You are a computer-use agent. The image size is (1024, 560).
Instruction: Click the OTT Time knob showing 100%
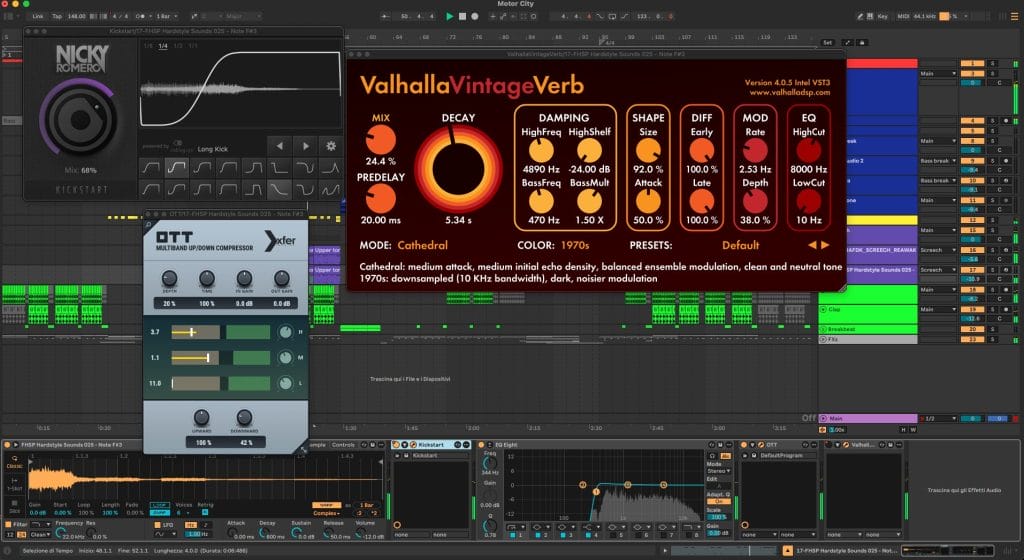click(x=206, y=279)
